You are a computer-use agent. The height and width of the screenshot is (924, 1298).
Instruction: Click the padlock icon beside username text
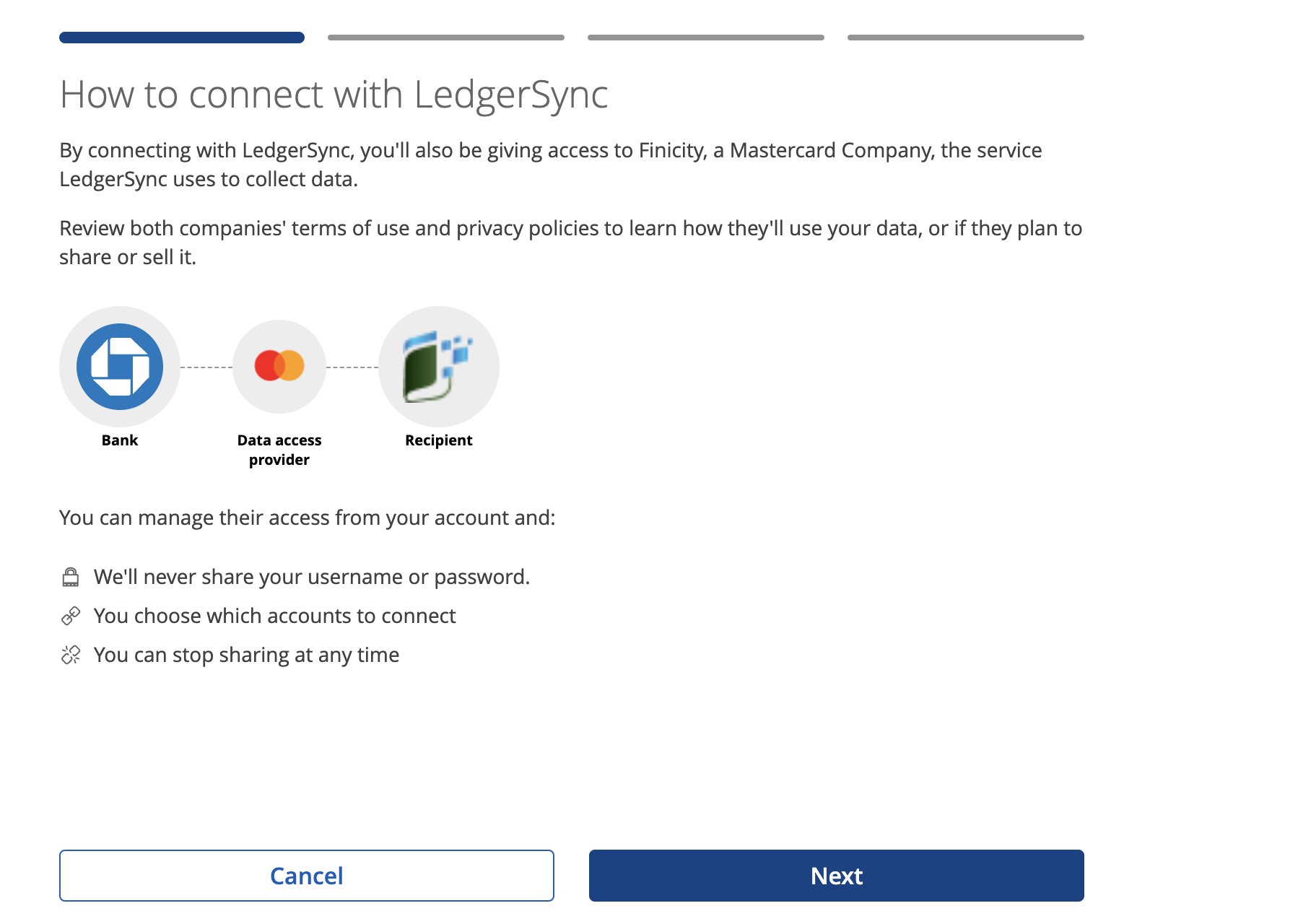[x=71, y=577]
